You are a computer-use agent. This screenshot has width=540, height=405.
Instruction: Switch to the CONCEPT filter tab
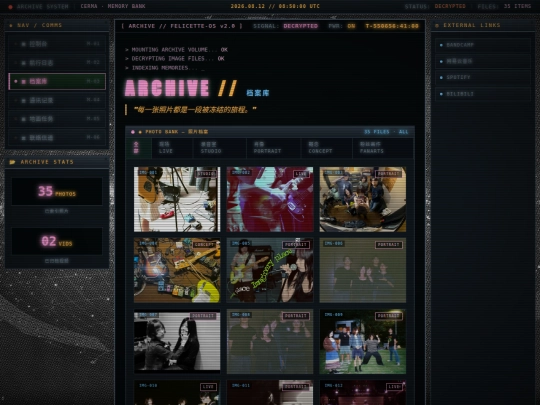[327, 148]
